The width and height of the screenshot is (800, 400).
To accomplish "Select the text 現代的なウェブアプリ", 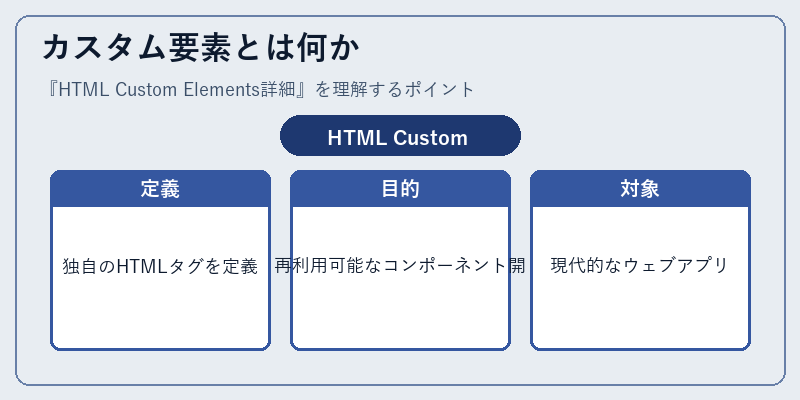I will [640, 266].
